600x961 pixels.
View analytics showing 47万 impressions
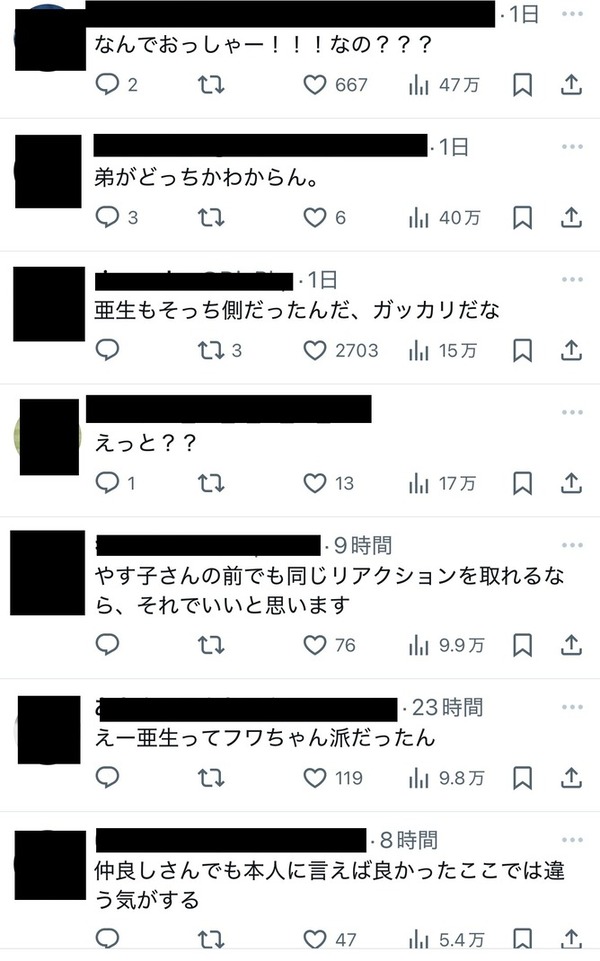444,85
